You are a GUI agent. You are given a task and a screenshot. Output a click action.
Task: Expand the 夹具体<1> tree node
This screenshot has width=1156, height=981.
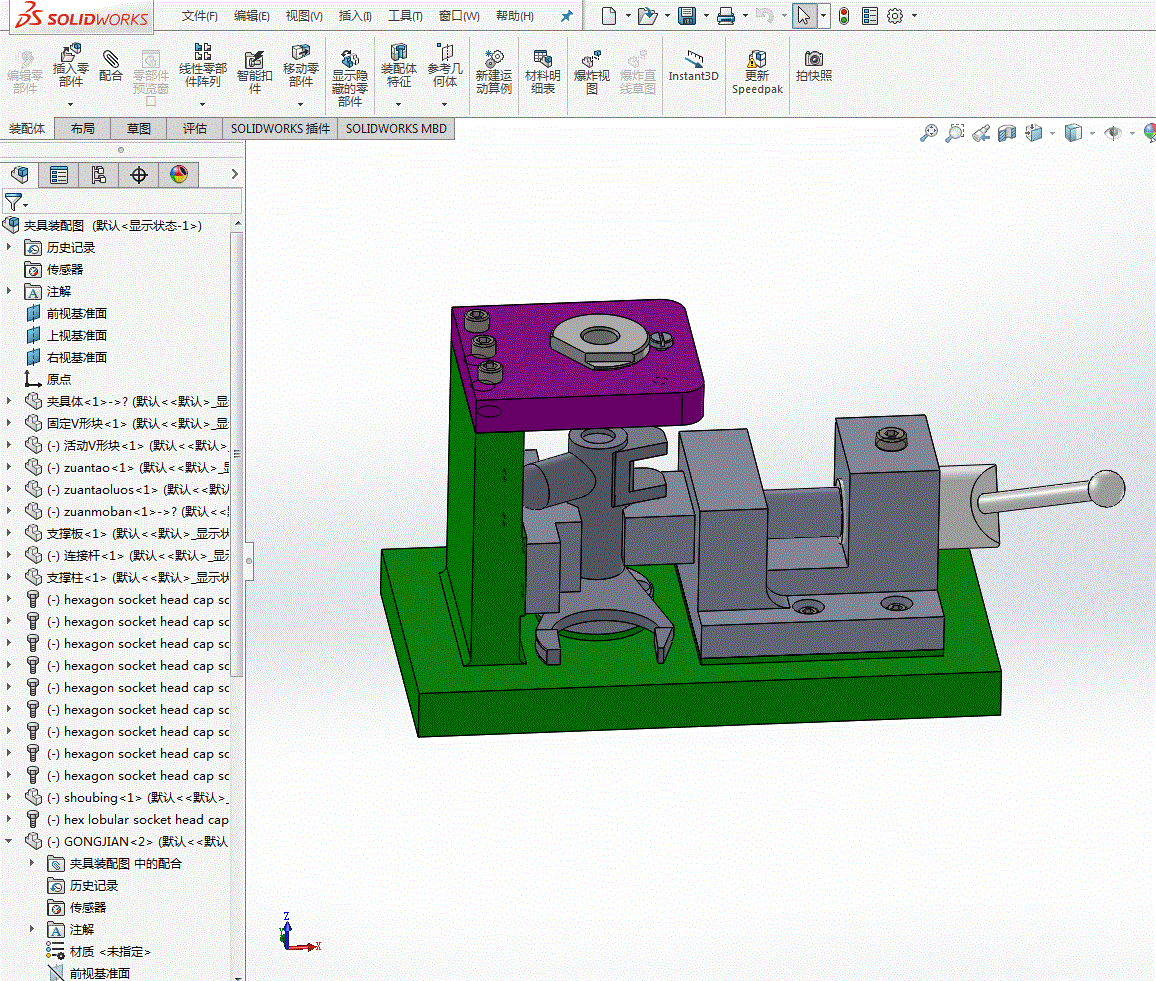tap(10, 401)
